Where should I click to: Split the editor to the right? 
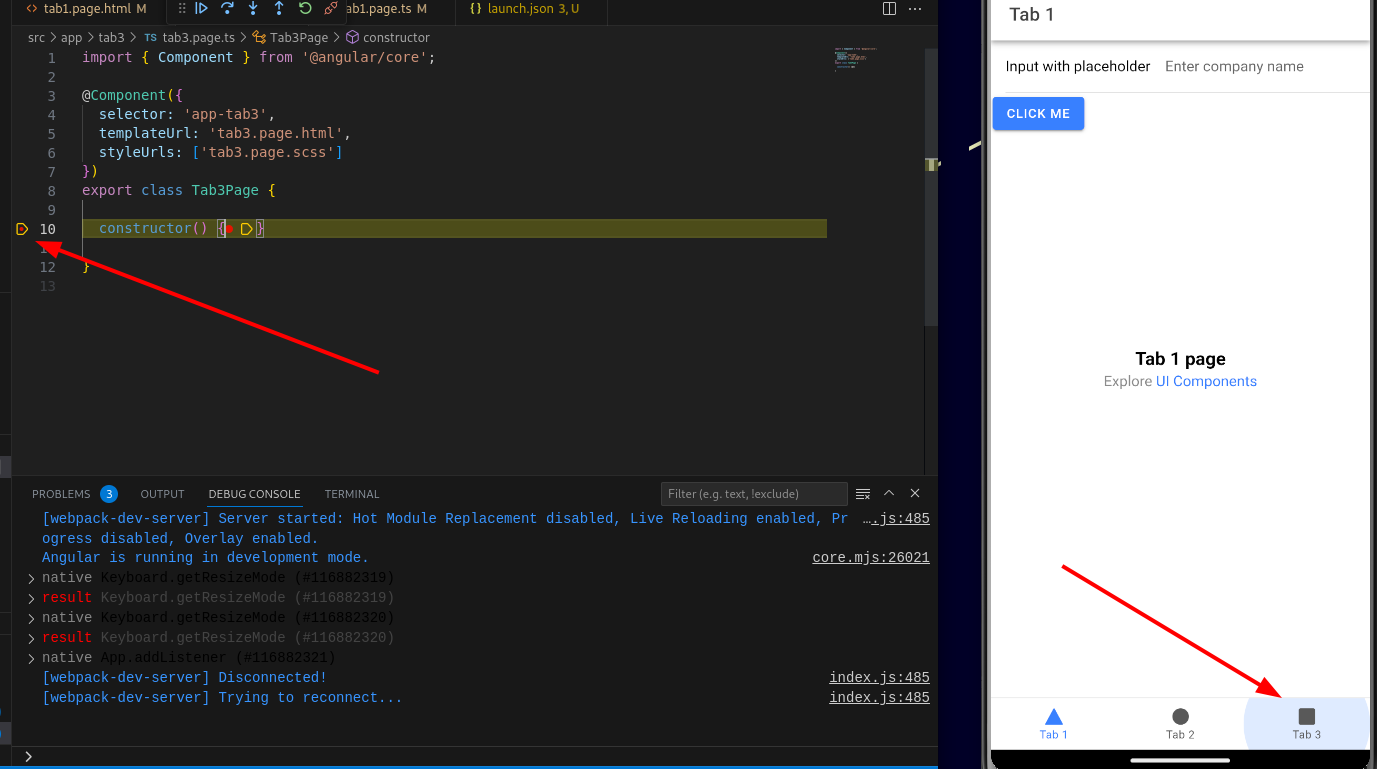pyautogui.click(x=889, y=9)
